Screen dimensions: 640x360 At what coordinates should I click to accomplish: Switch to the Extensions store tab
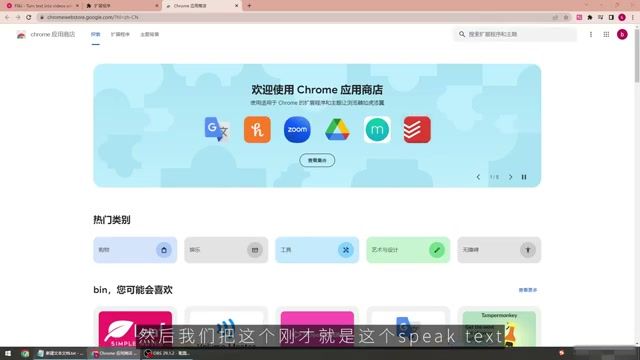(120, 35)
